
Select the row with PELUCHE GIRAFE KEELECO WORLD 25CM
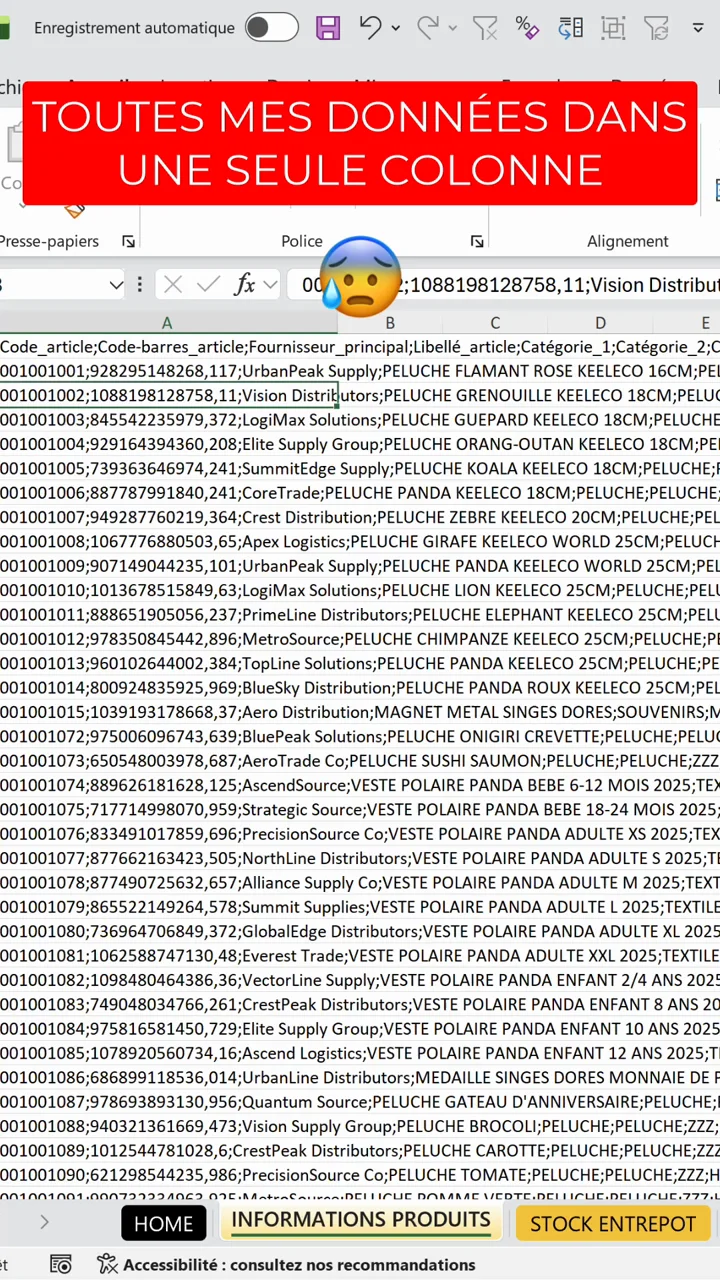coord(360,541)
